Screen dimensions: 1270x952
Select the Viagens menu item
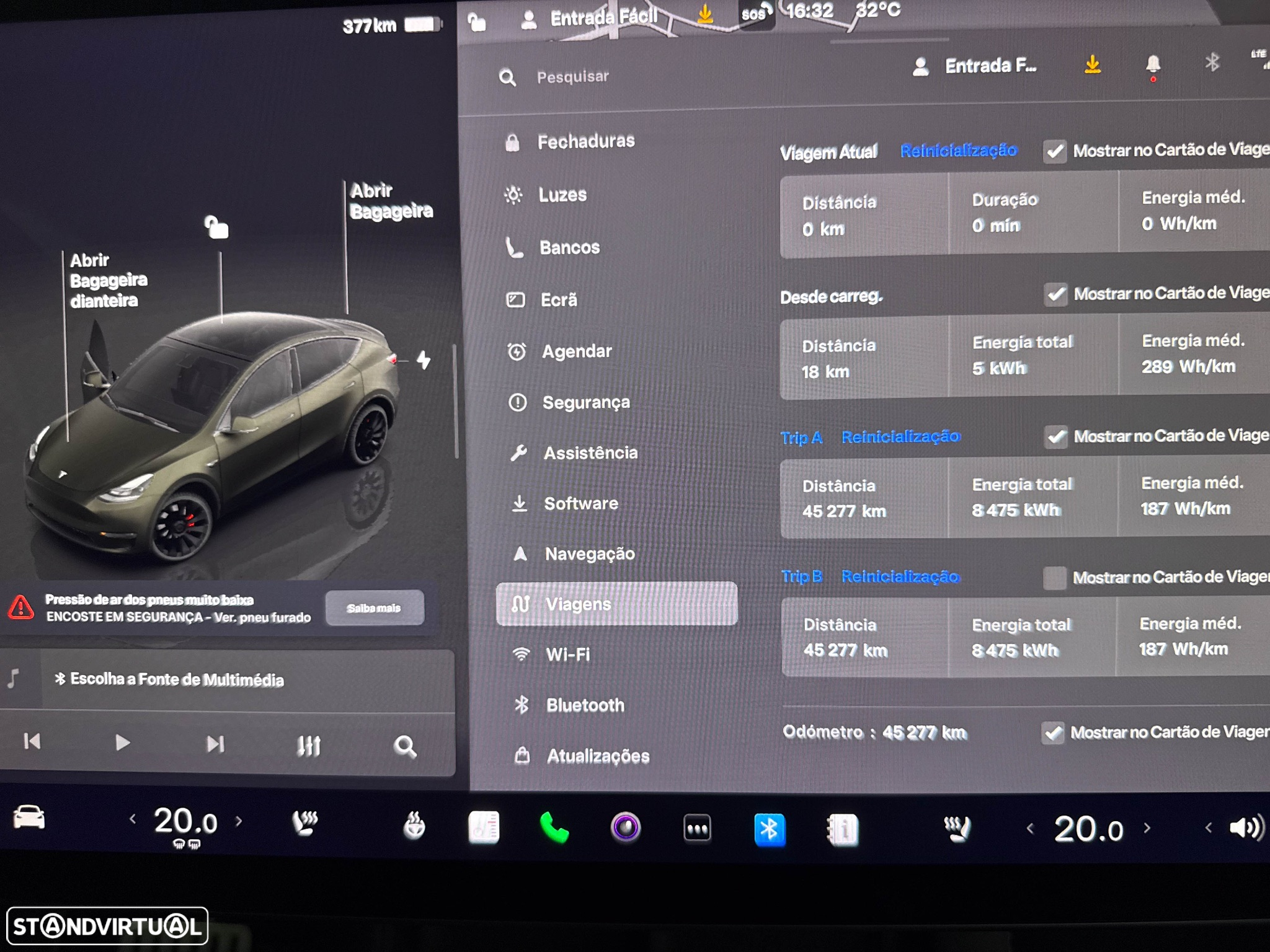click(x=617, y=604)
